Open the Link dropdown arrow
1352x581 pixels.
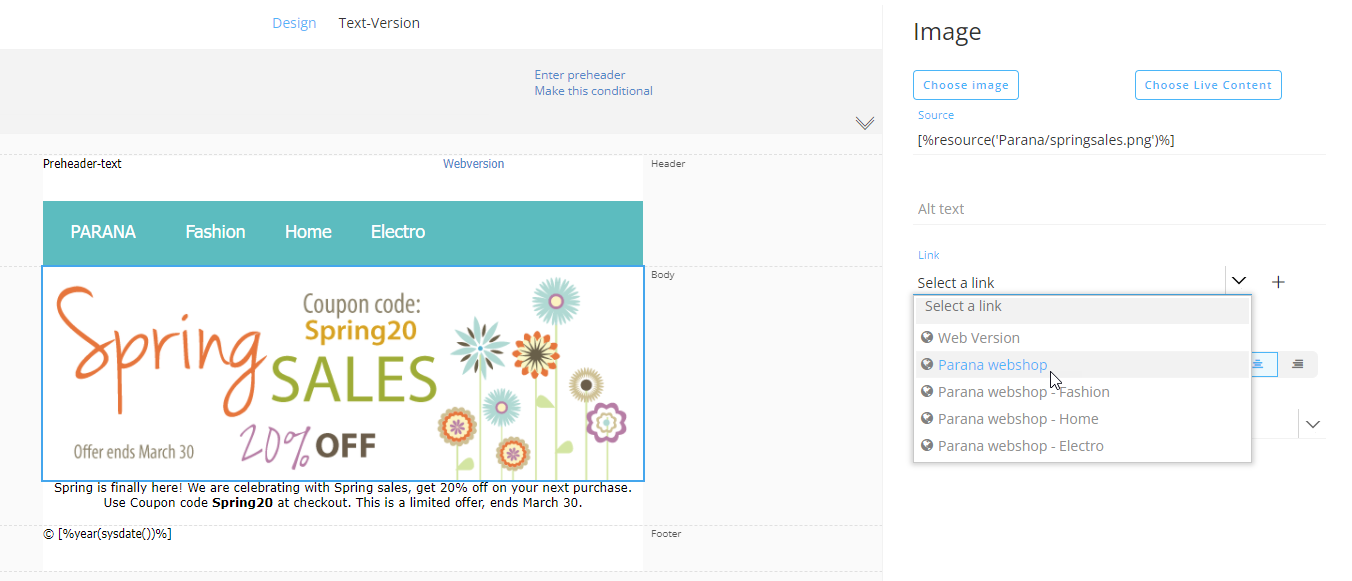(1239, 281)
